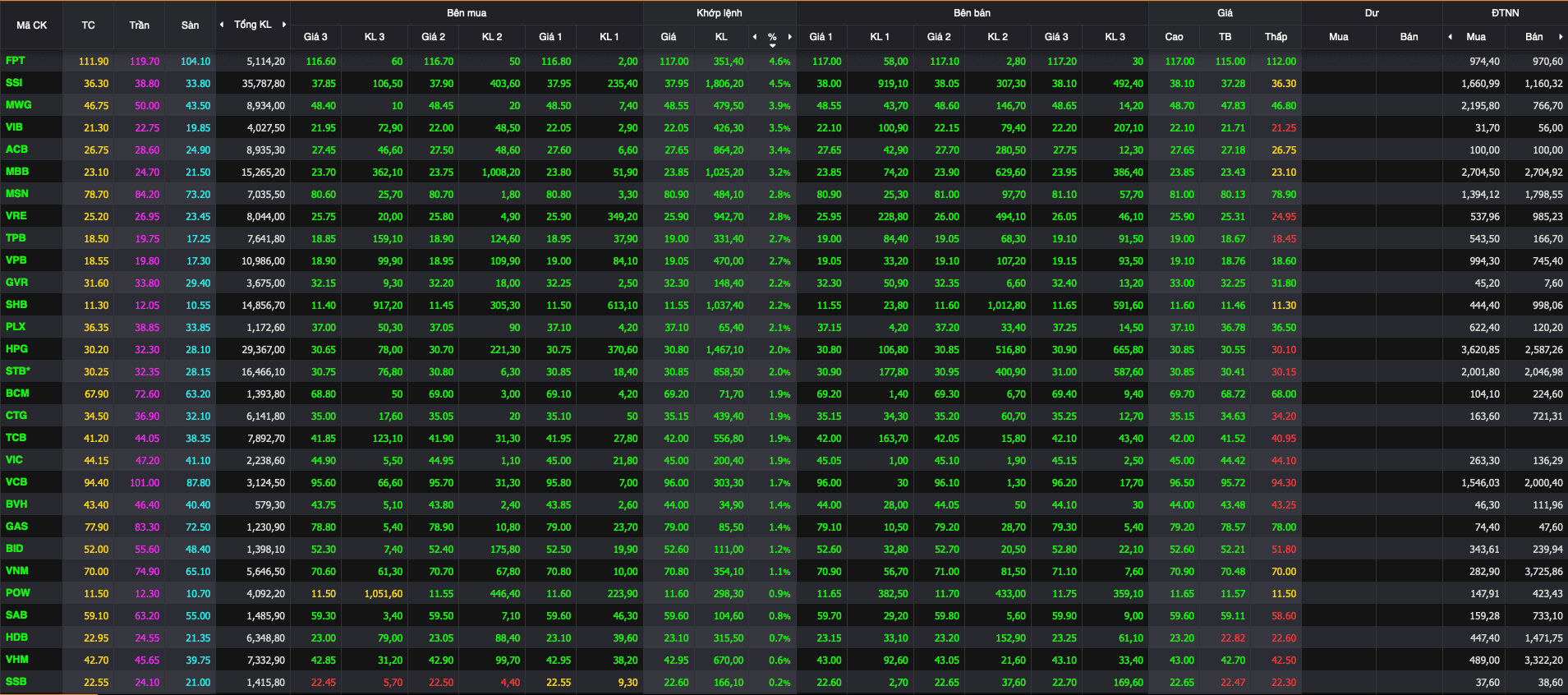1568x695 pixels.
Task: Click the Khớp lệnh Giá column header
Action: click(669, 37)
